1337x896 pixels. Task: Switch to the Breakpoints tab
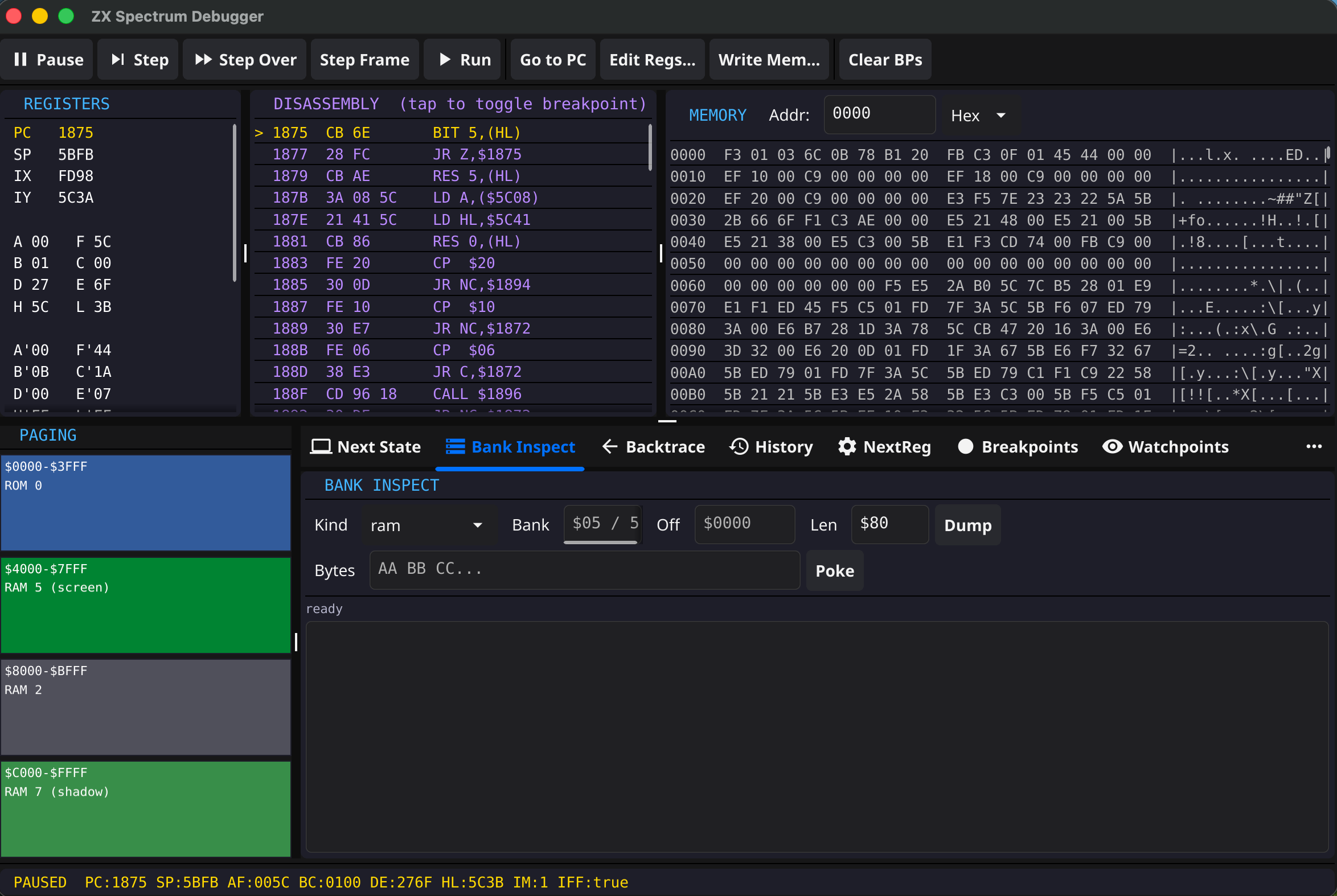pyautogui.click(x=1018, y=447)
